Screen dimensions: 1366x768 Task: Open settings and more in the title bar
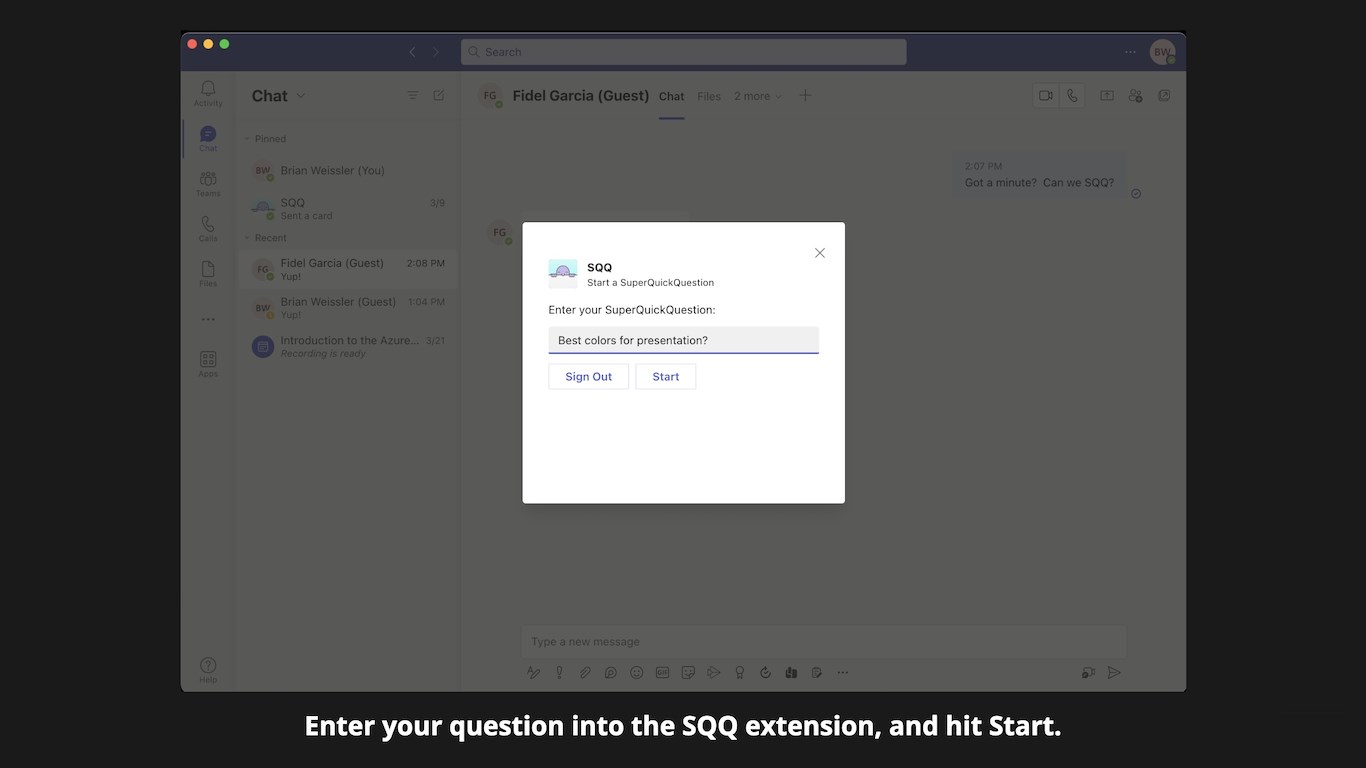[1130, 52]
